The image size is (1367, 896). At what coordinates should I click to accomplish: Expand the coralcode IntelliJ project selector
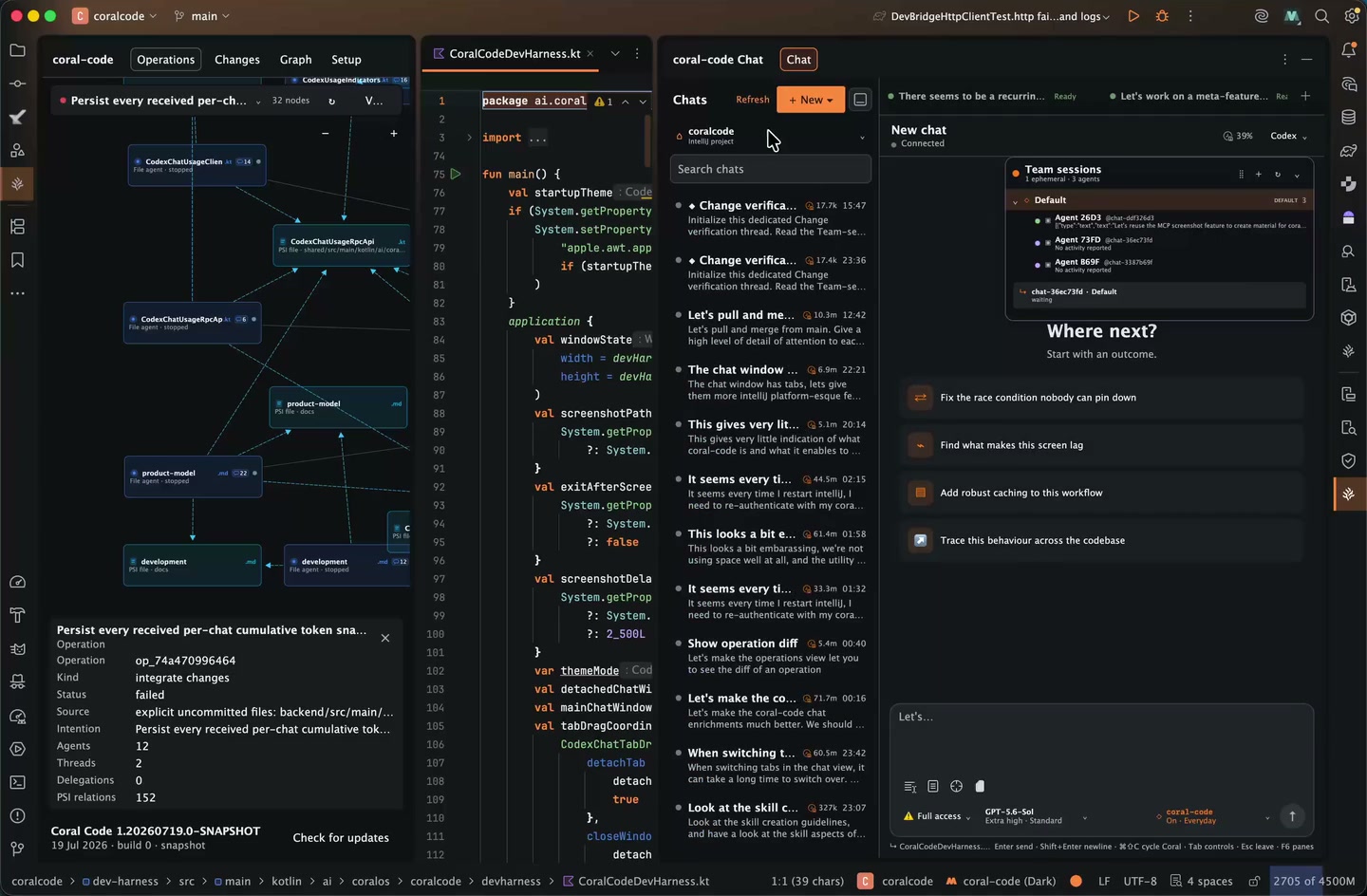pyautogui.click(x=770, y=137)
